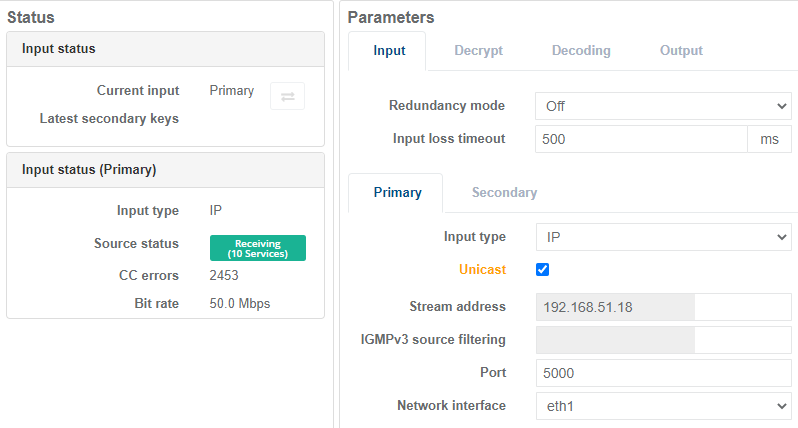Screen dimensions: 798x428
Task: Open the Network interface eth1 dropdown
Action: click(x=662, y=406)
